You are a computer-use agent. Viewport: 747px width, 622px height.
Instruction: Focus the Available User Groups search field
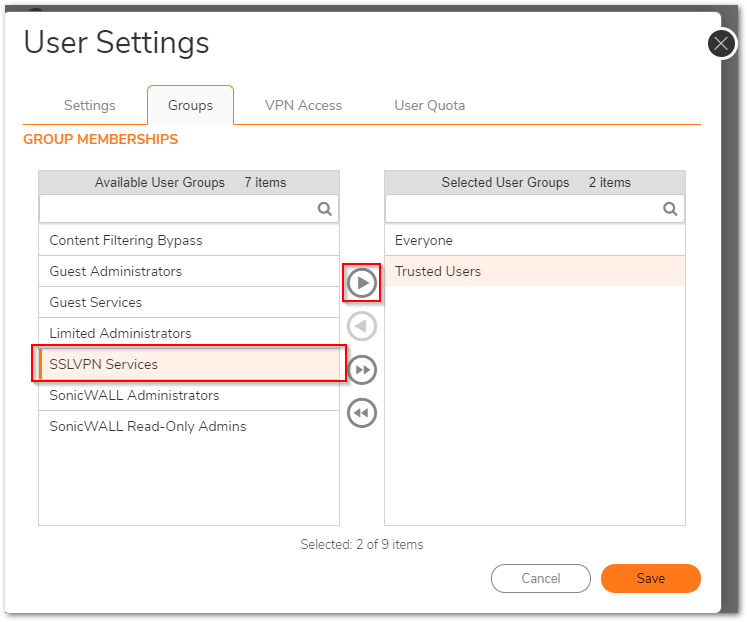[x=189, y=209]
